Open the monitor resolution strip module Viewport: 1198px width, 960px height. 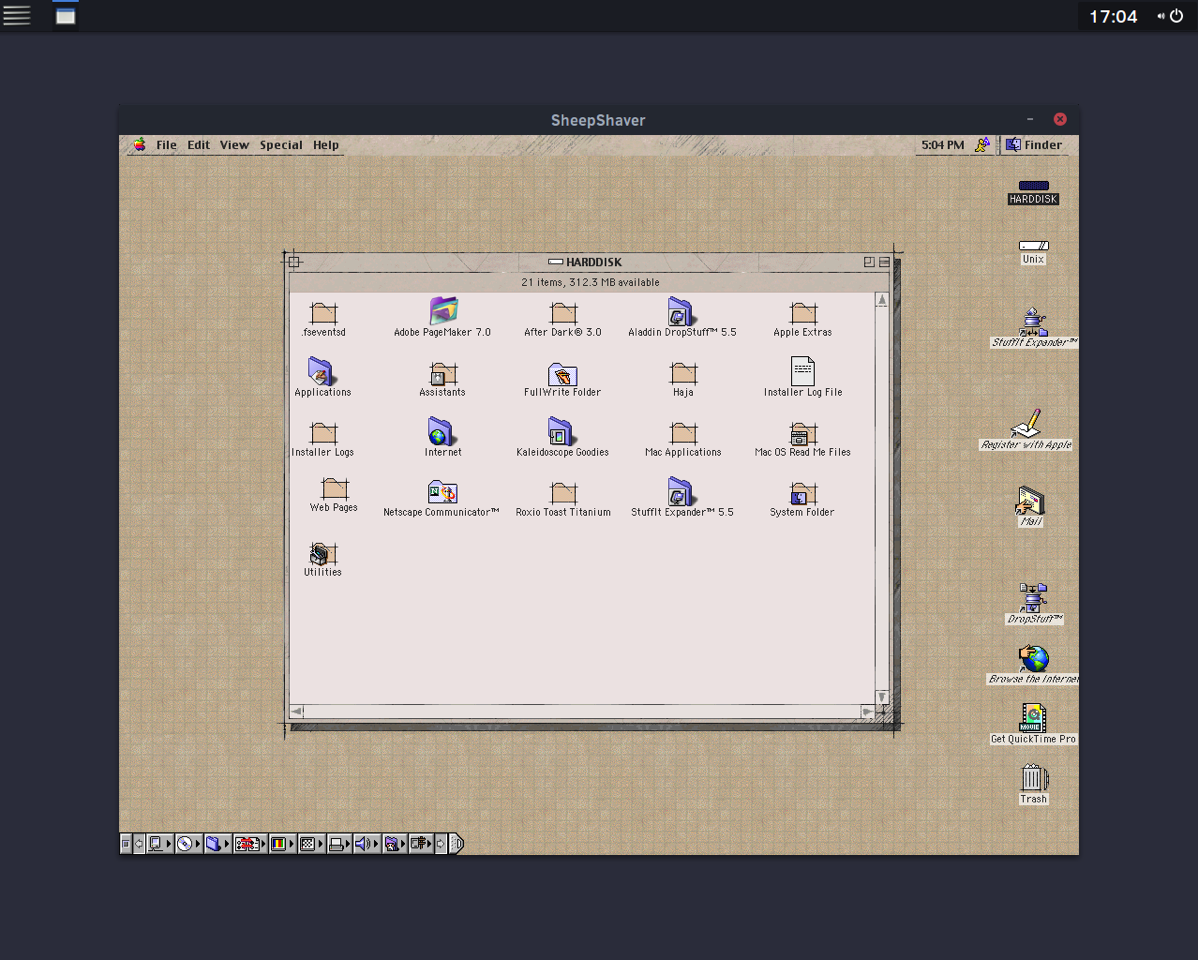[311, 843]
